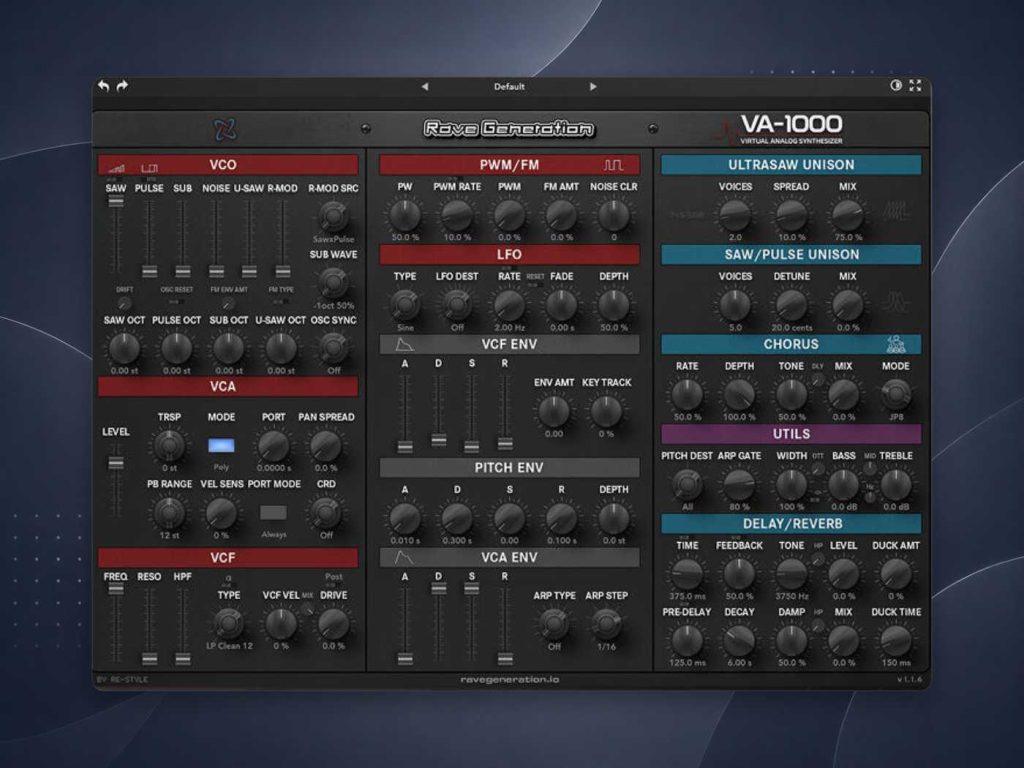The width and height of the screenshot is (1024, 768).
Task: Click the PULSE level fader handle
Action: 150,271
